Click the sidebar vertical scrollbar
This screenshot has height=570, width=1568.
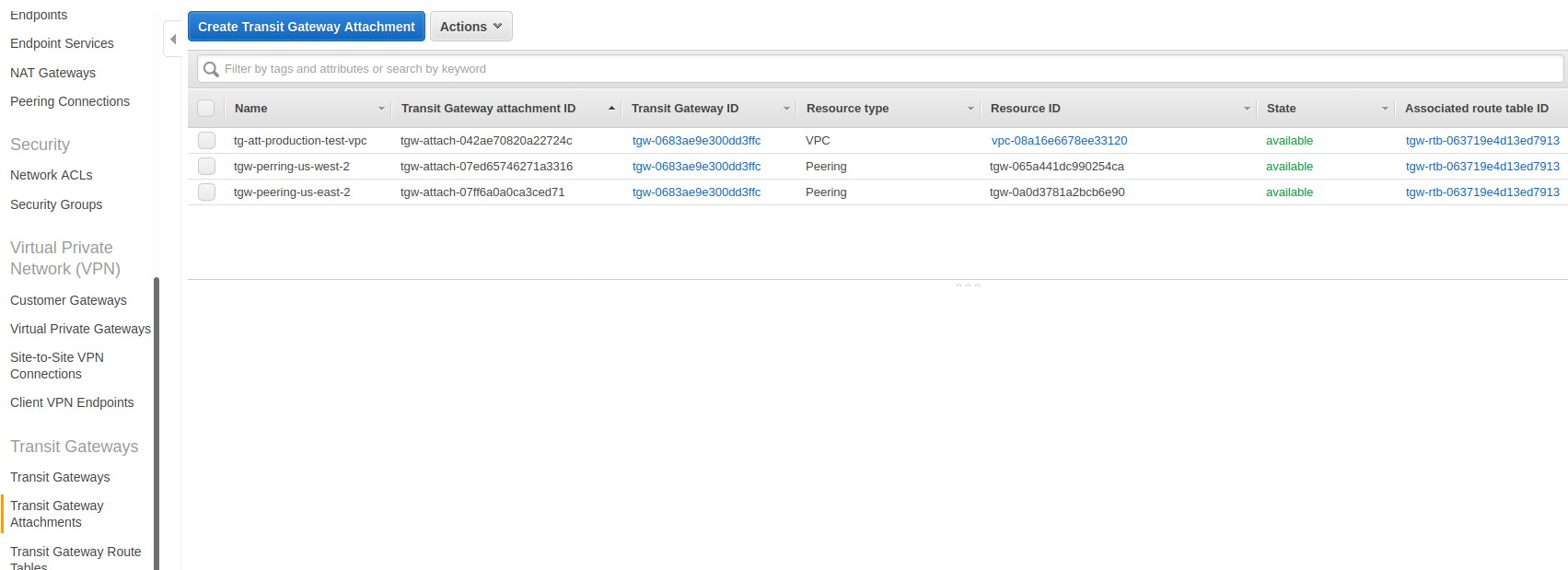[157, 424]
